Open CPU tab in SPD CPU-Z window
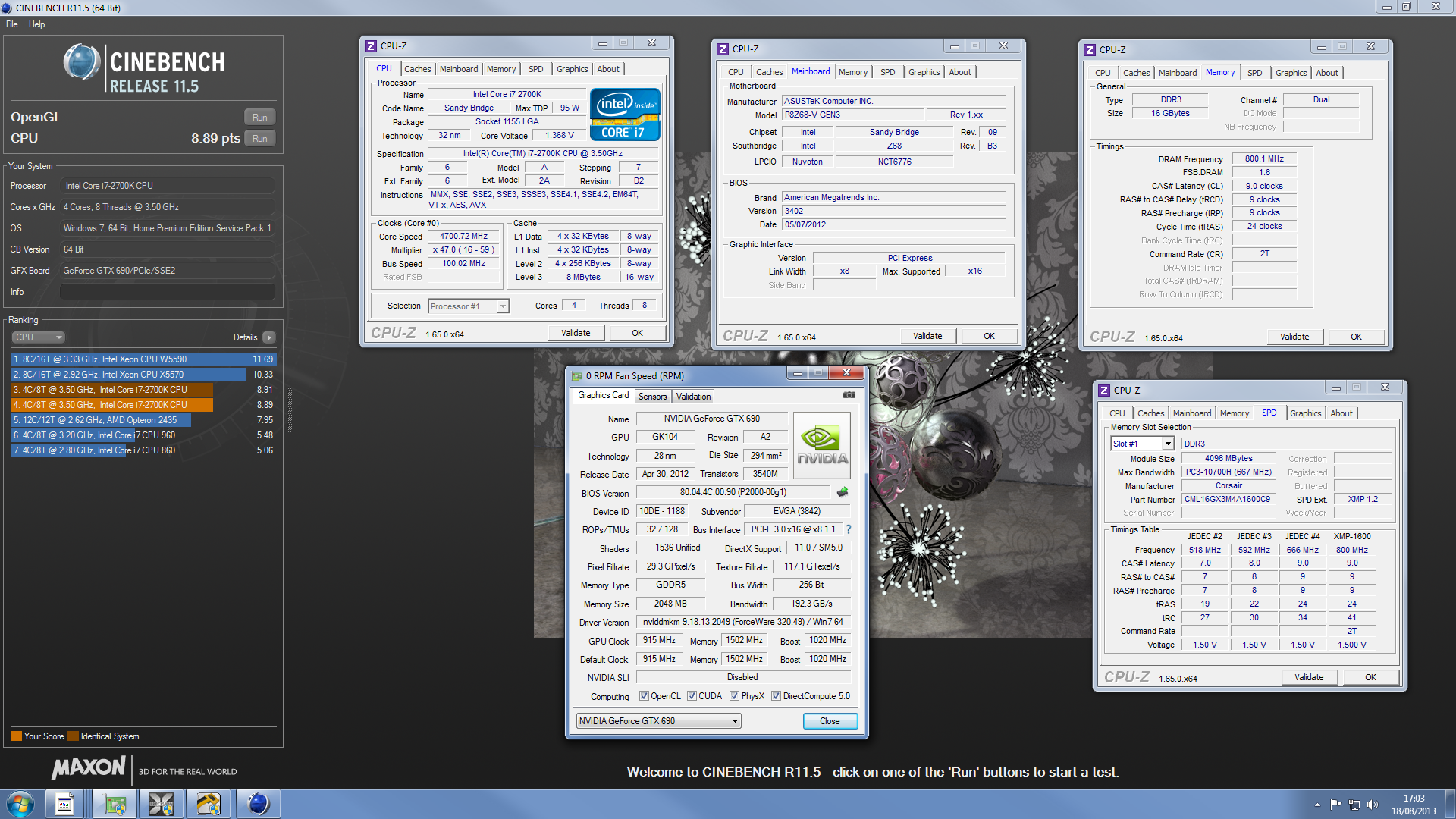 pos(1117,413)
